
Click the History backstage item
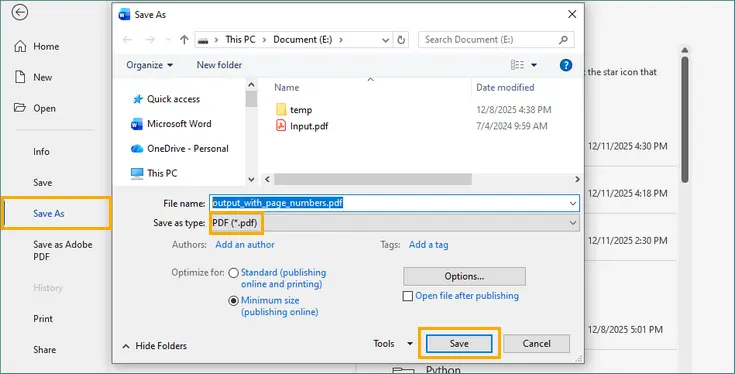tap(48, 288)
